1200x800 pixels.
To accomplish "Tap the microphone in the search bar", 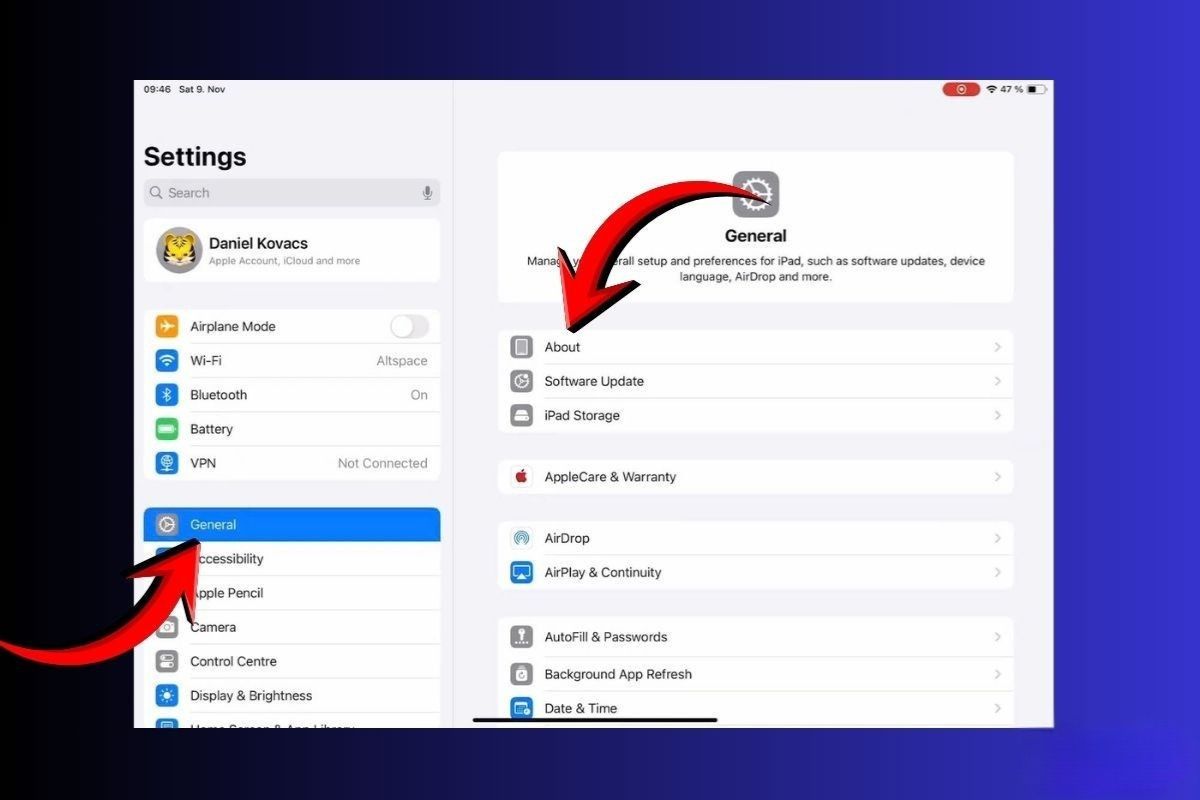I will tap(428, 192).
